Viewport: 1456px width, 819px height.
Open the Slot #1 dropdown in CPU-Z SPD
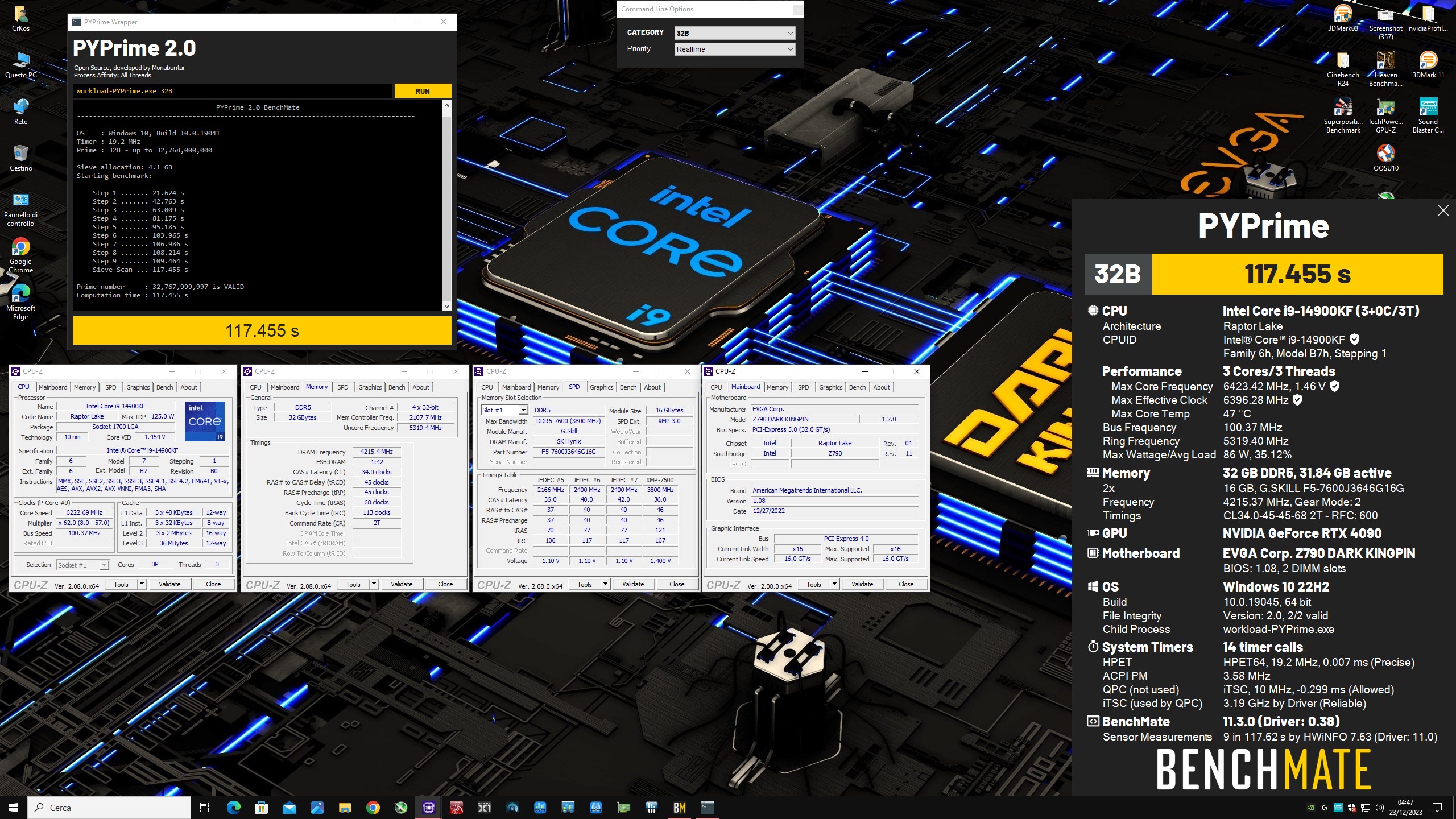[504, 410]
